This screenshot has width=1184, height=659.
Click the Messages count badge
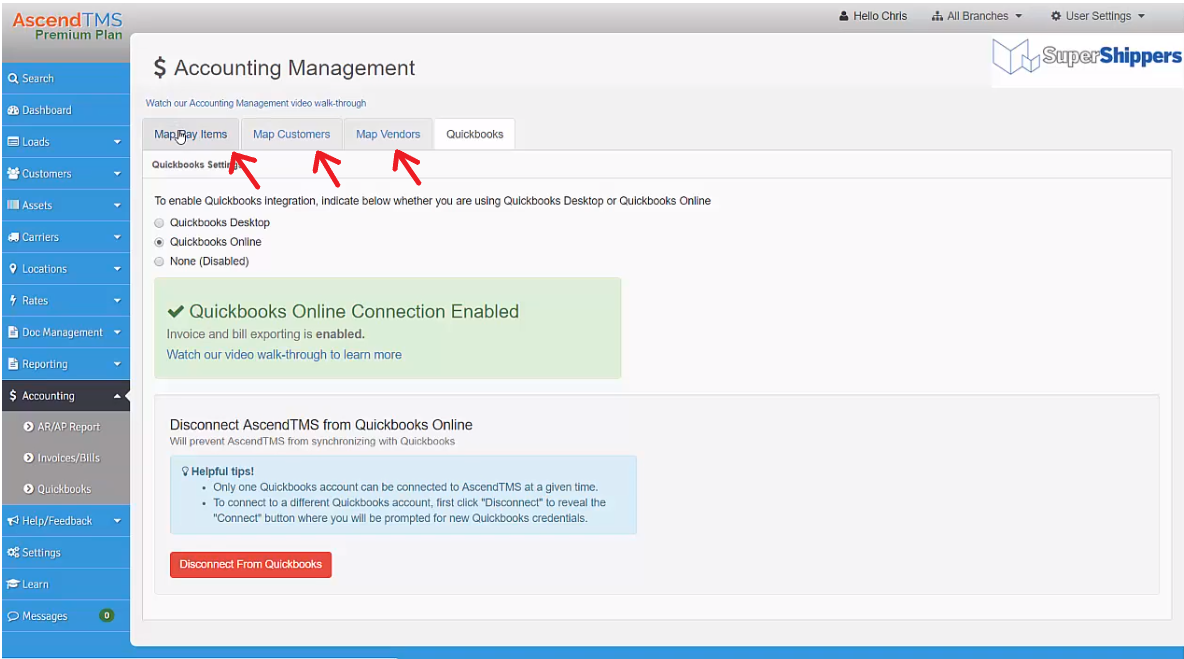coord(106,615)
